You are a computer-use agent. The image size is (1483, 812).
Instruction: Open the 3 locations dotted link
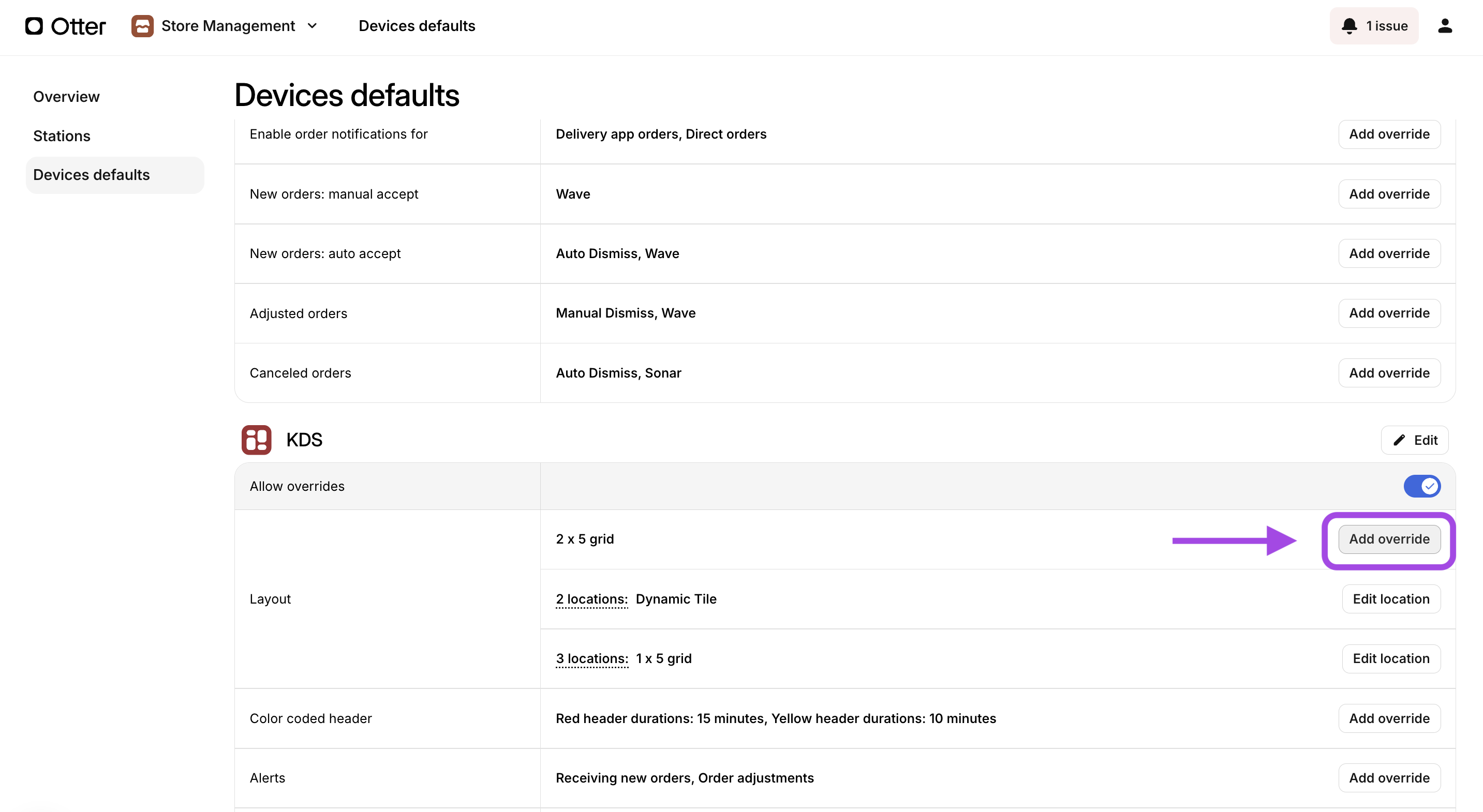(x=591, y=658)
